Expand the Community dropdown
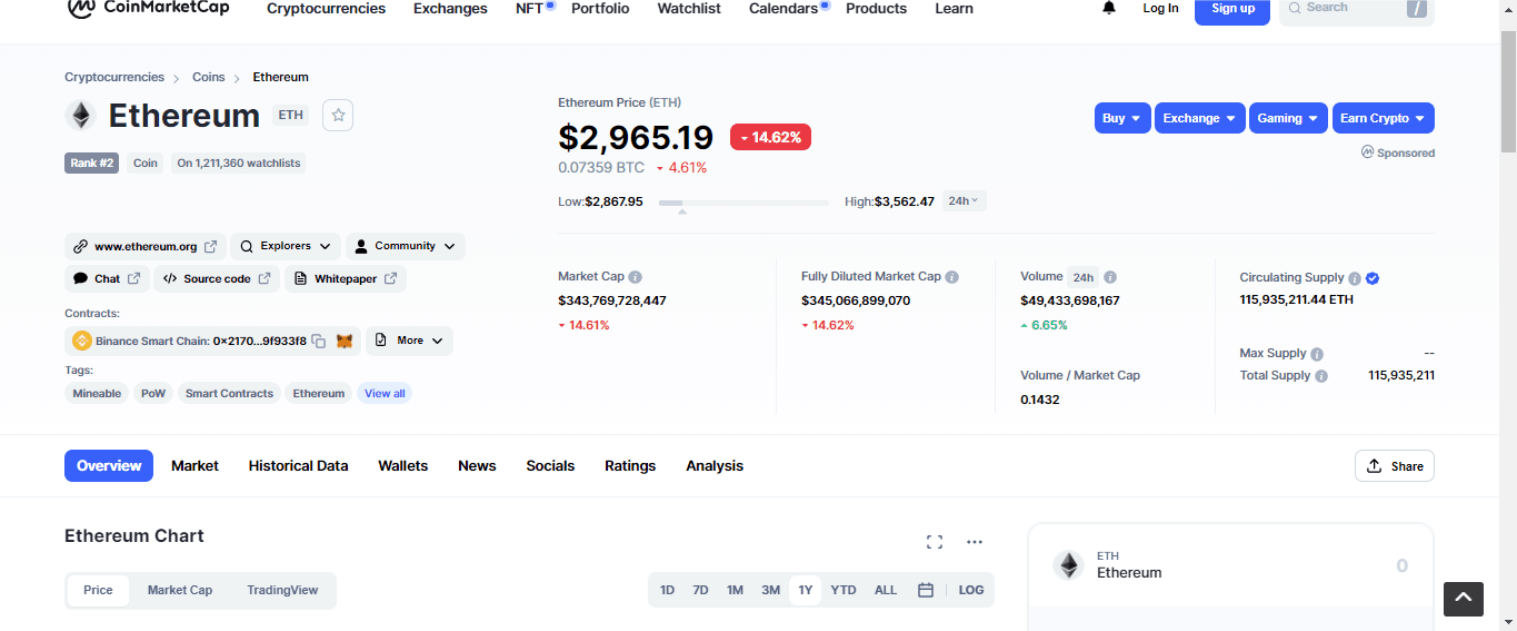Screen dimensions: 1517x631 pyautogui.click(x=405, y=246)
